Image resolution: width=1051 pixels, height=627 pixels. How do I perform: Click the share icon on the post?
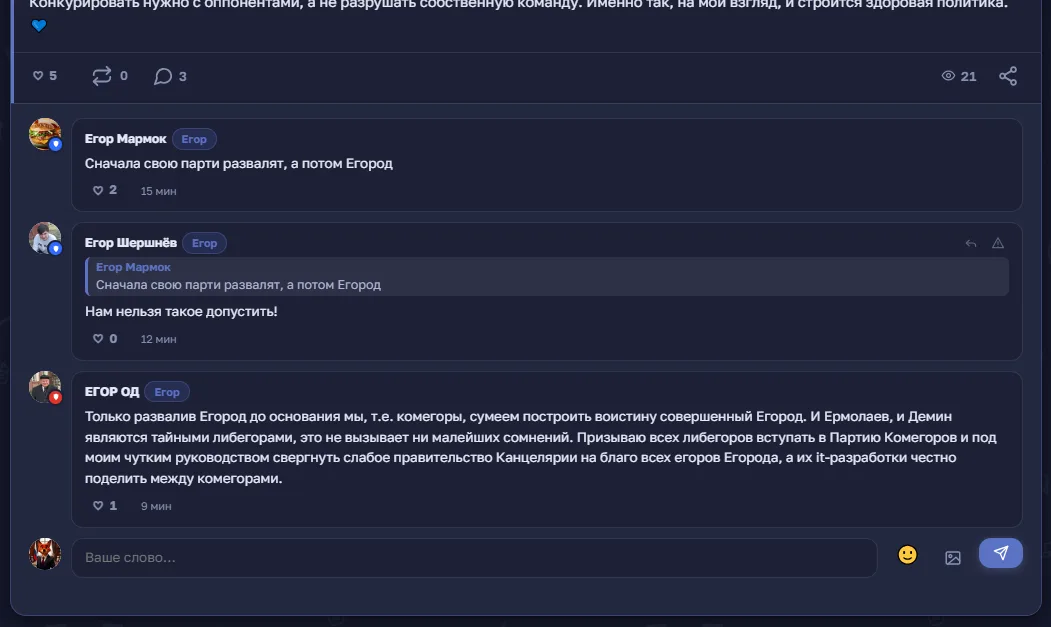pyautogui.click(x=1008, y=76)
